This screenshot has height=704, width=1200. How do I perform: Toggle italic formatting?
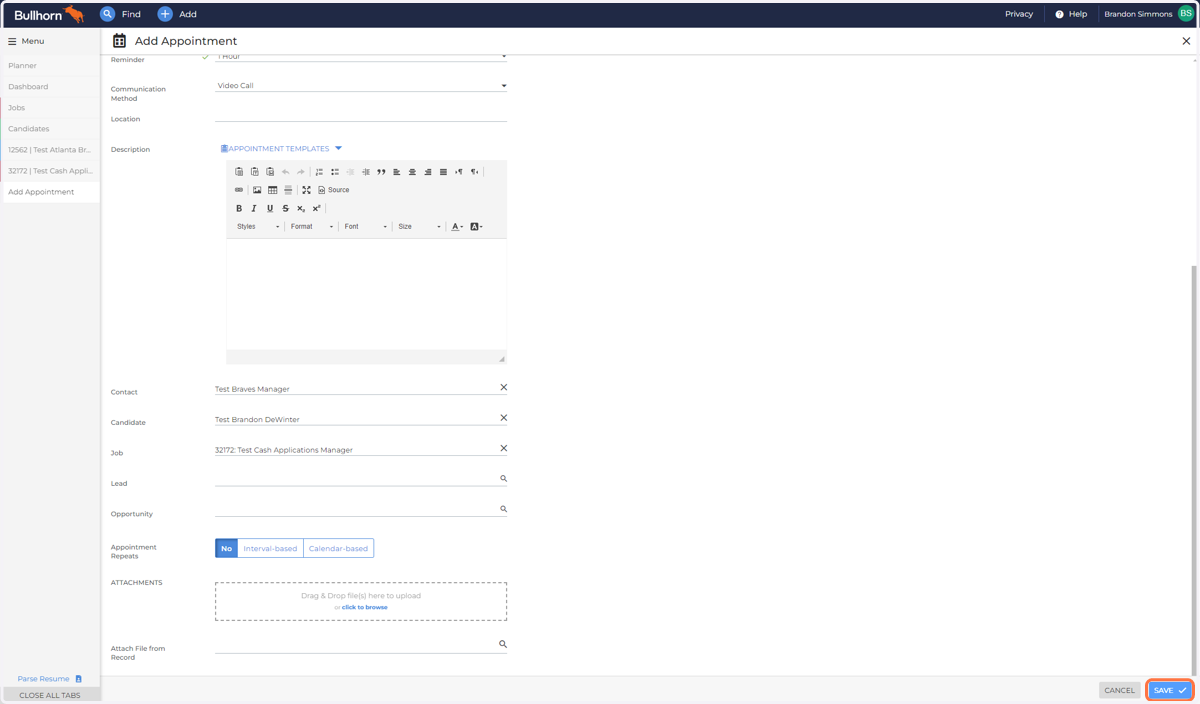254,208
